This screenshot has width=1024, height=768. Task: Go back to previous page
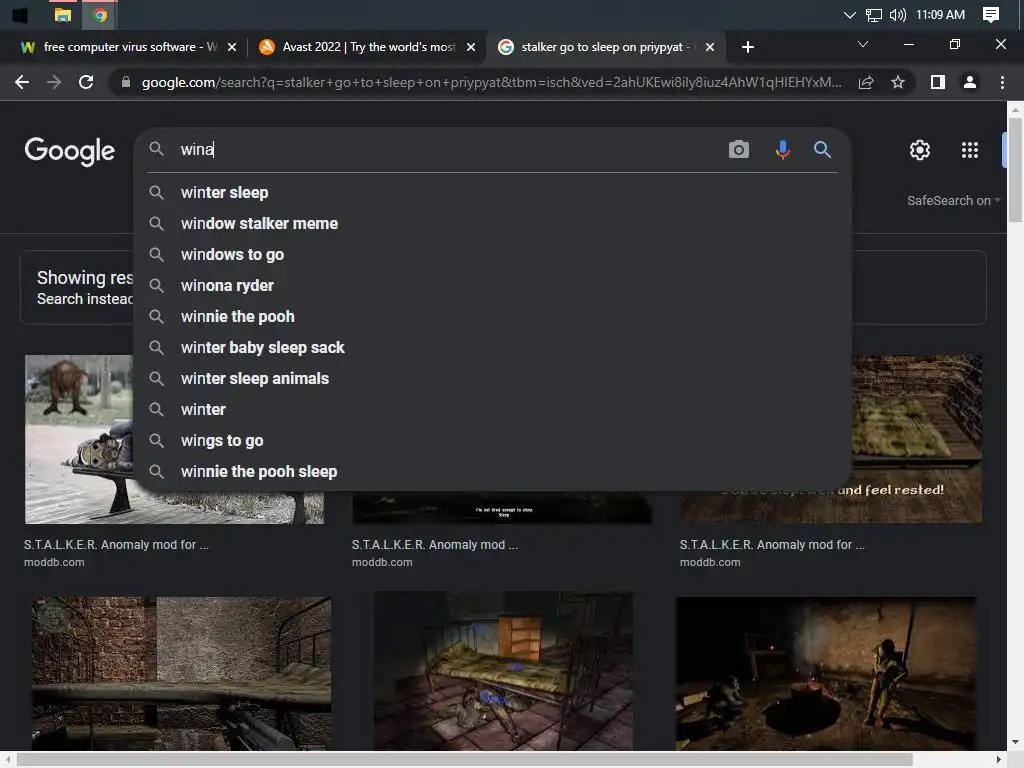(x=22, y=82)
